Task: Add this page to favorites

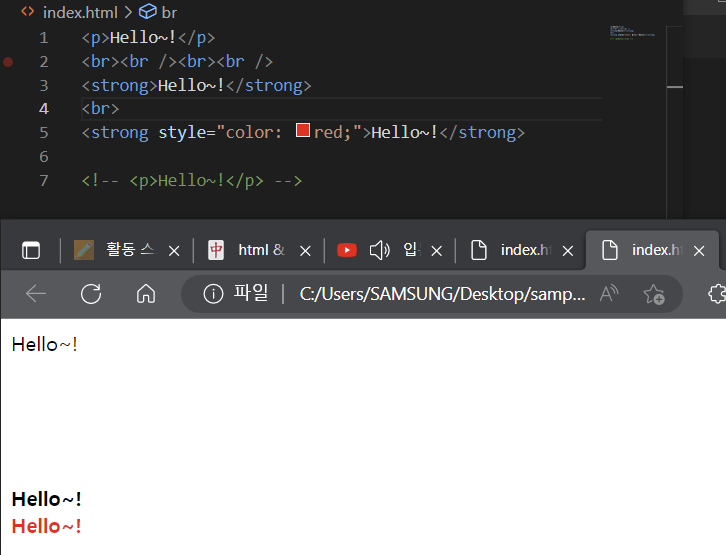Action: pyautogui.click(x=654, y=294)
